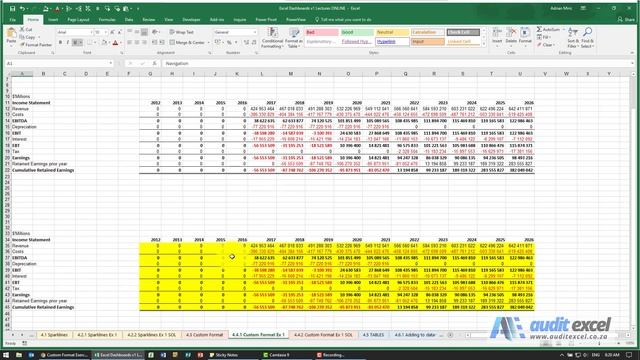Screen dimensions: 640x360
Task: Expand the cell styles gallery
Action: pos(484,43)
